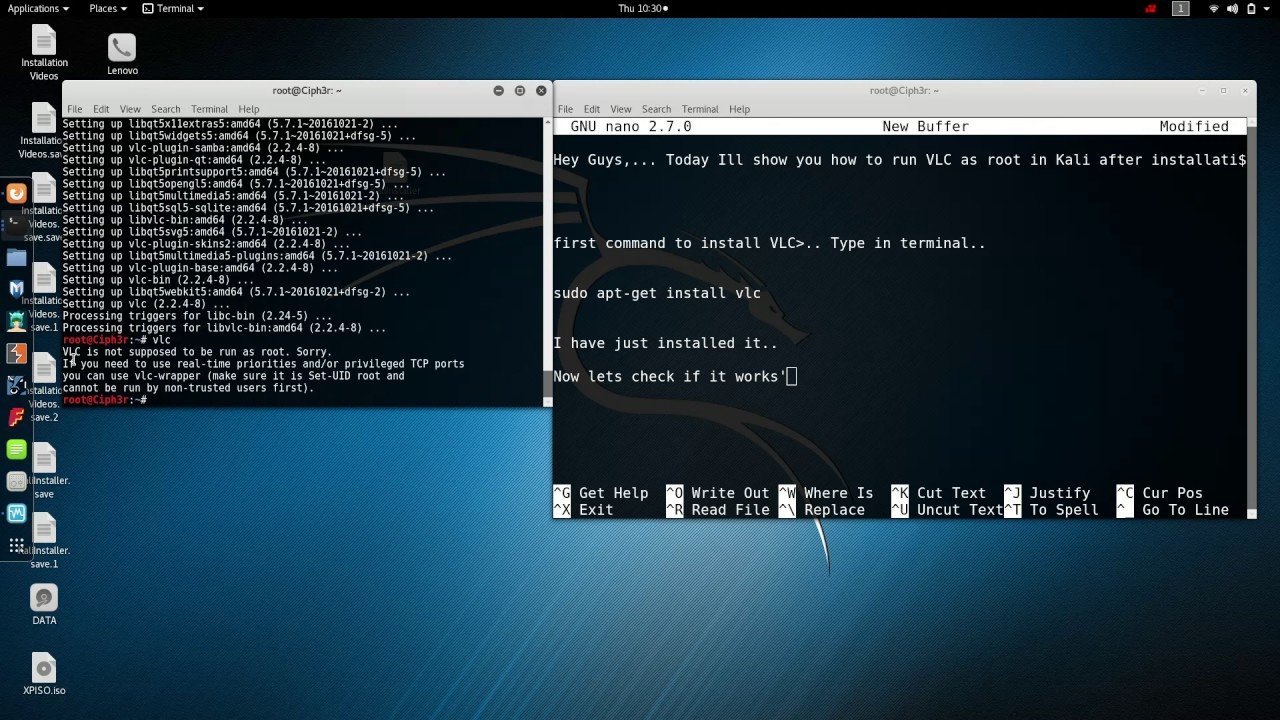Open the Lenovo phone icon on the desktop
Screen dimensions: 1280x720
click(x=122, y=55)
